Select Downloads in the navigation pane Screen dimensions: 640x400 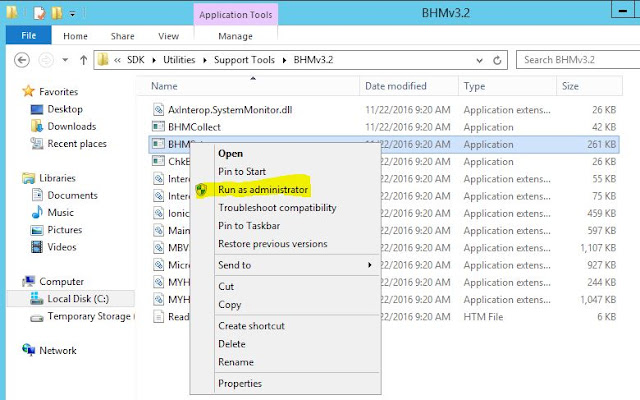click(x=72, y=126)
